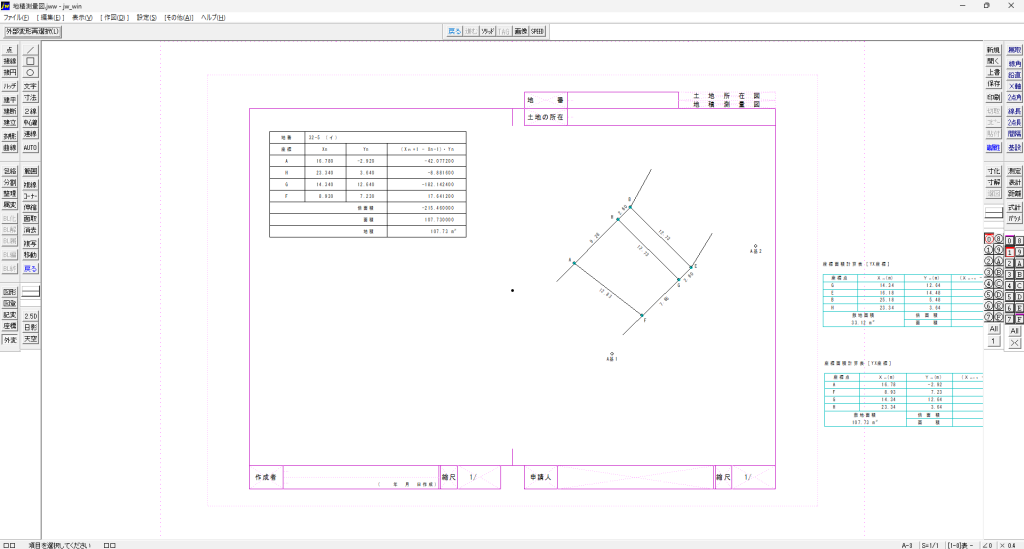The height and width of the screenshot is (549, 1024).
Task: Open the S=1/1 scale setting
Action: [932, 545]
